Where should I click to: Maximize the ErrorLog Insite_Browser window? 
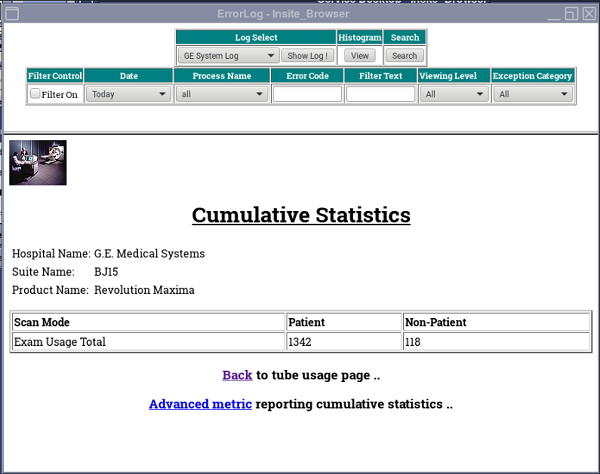(x=571, y=14)
